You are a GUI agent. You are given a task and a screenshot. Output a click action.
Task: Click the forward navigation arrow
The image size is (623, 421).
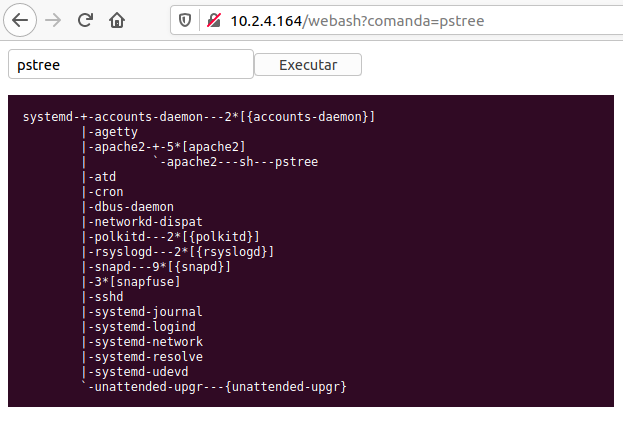53,20
